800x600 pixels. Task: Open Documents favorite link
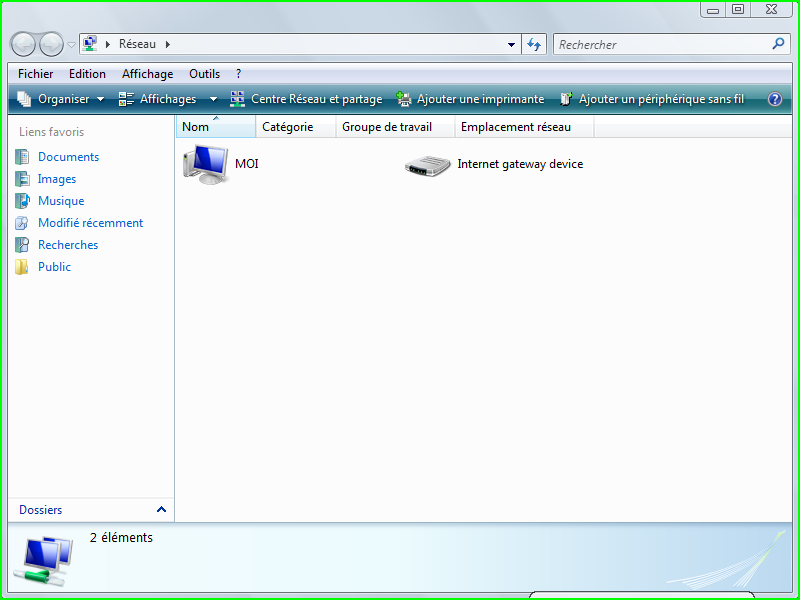pos(68,157)
